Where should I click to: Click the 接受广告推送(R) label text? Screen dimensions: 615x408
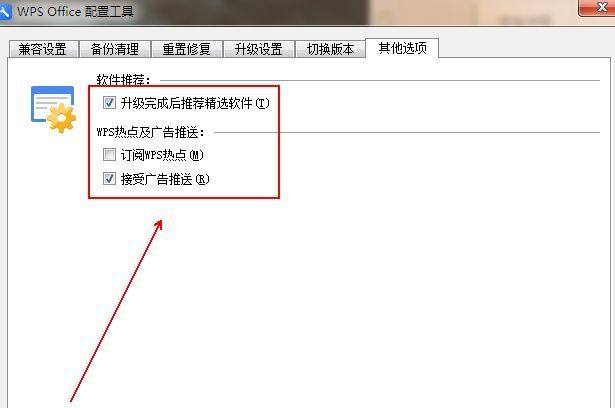point(165,179)
